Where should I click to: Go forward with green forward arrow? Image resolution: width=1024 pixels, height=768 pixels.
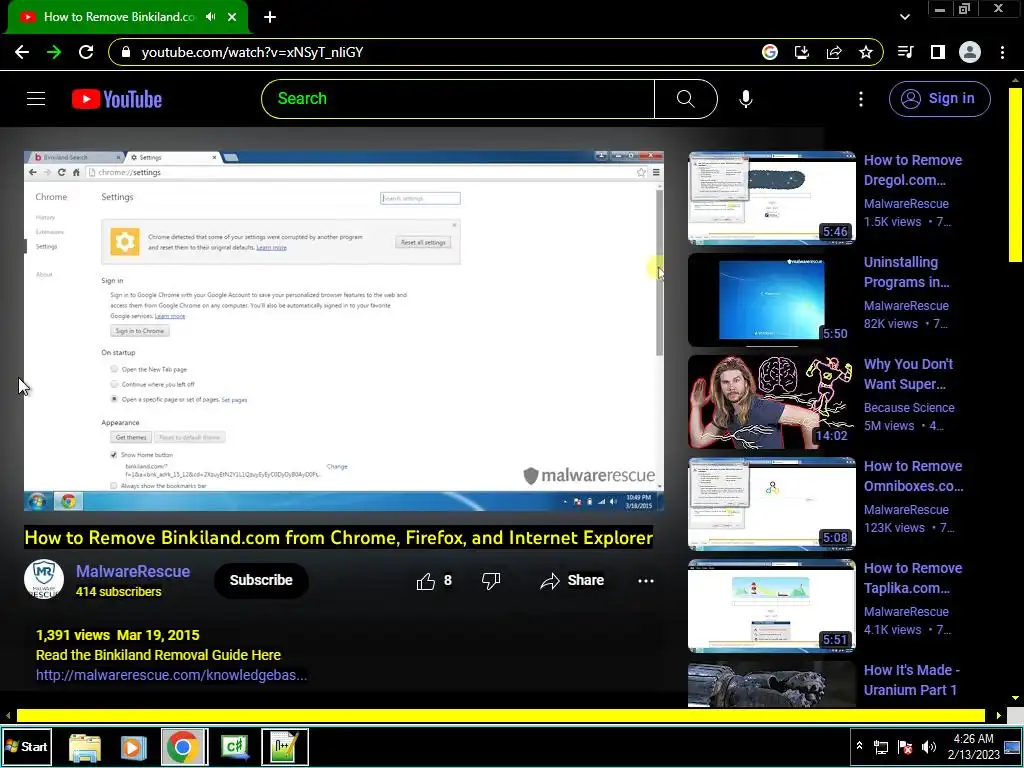pyautogui.click(x=54, y=52)
